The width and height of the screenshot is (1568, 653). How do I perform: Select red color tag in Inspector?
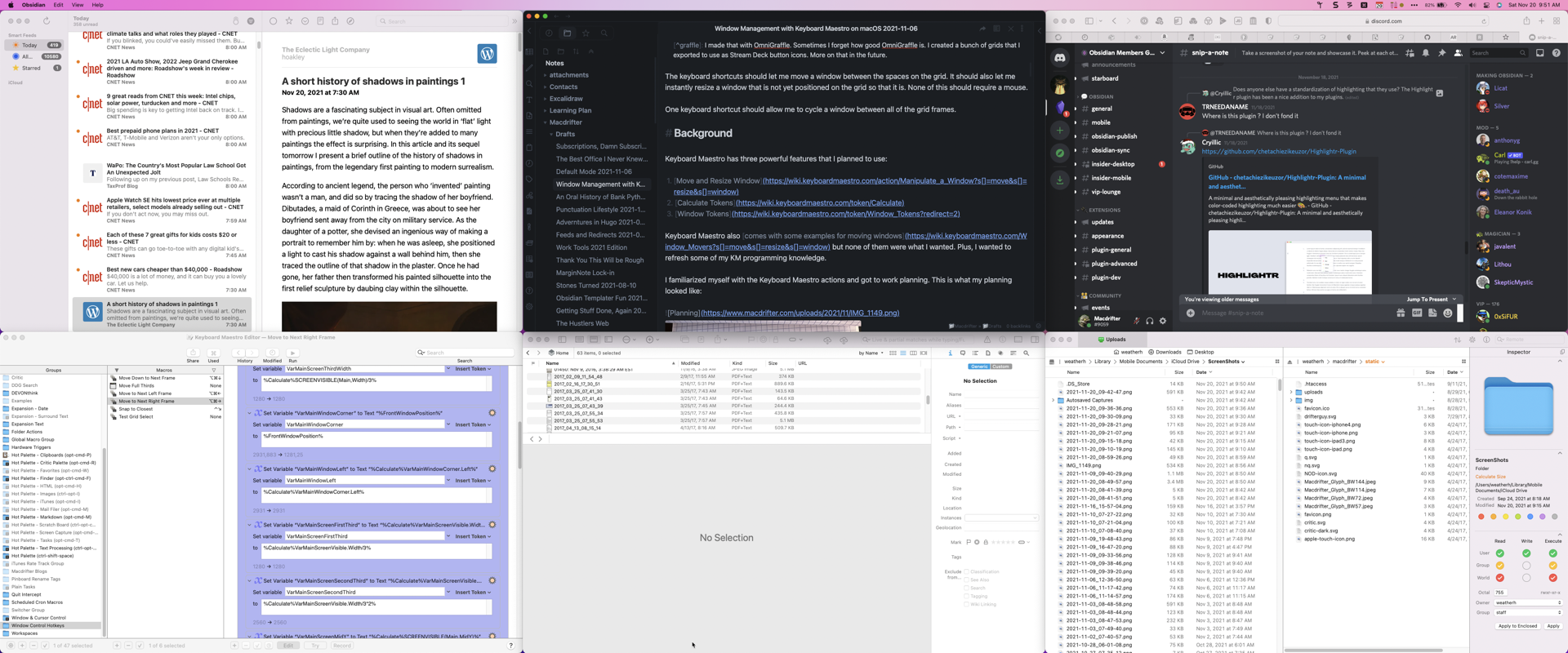coord(1481,517)
